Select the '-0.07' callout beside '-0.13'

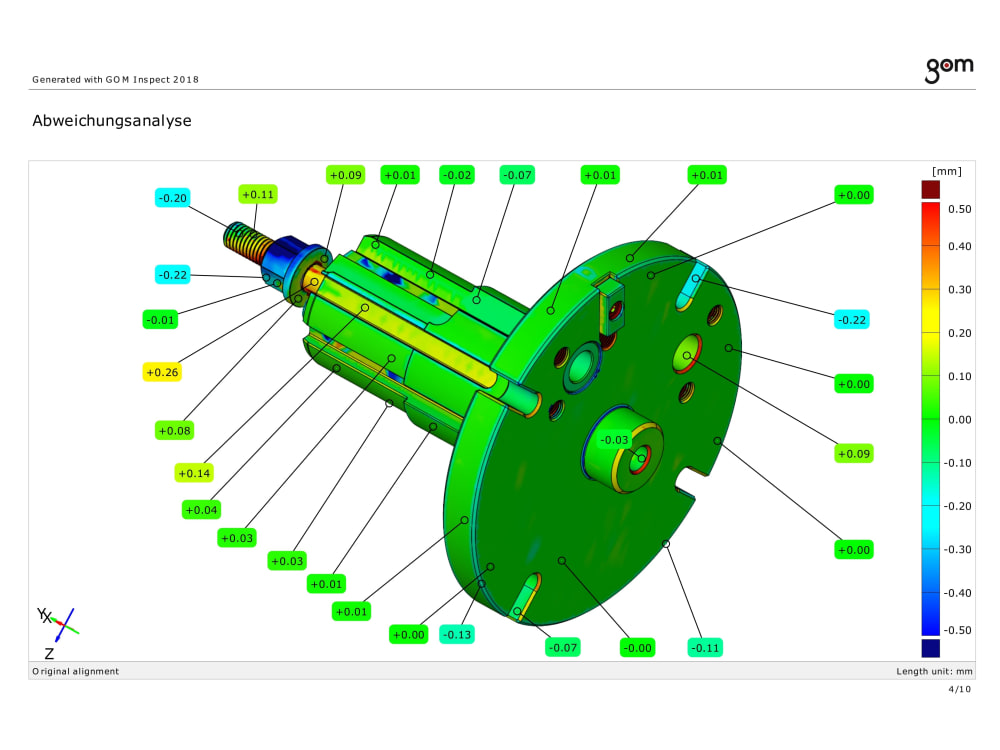tap(562, 648)
